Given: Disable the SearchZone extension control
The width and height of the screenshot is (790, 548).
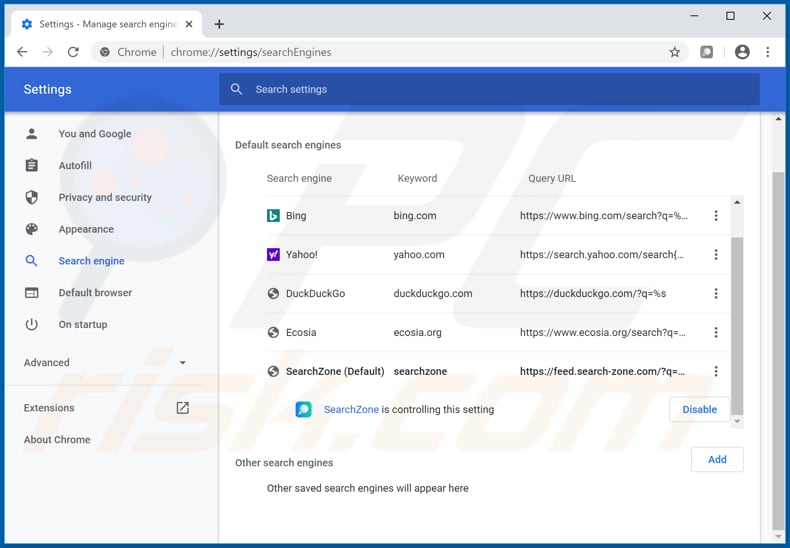Looking at the screenshot, I should [699, 409].
